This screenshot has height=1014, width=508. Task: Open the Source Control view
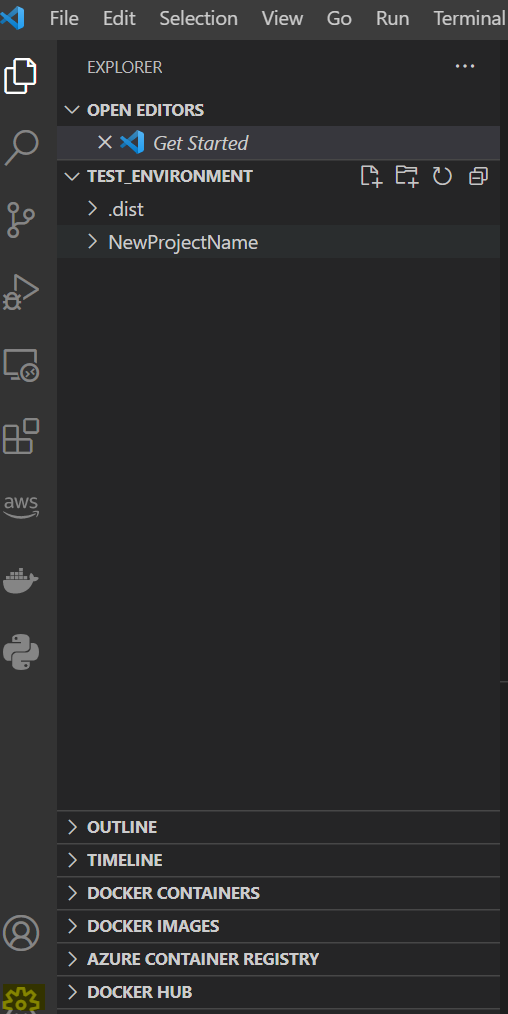pos(21,219)
